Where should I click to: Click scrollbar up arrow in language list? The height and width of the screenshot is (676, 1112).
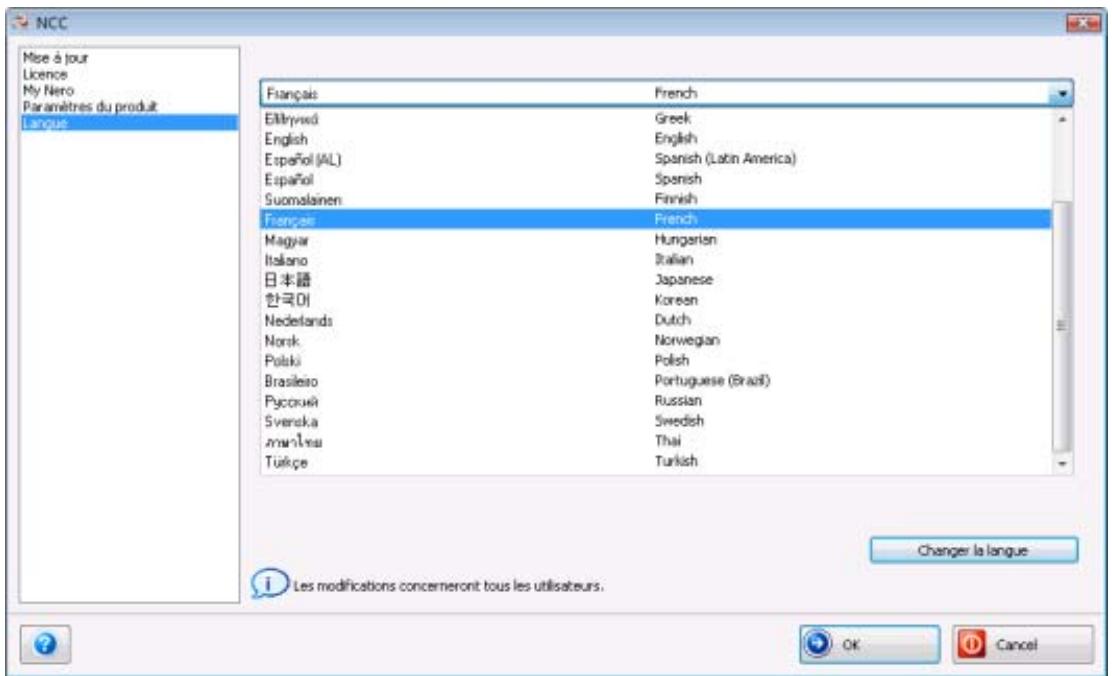[1062, 120]
